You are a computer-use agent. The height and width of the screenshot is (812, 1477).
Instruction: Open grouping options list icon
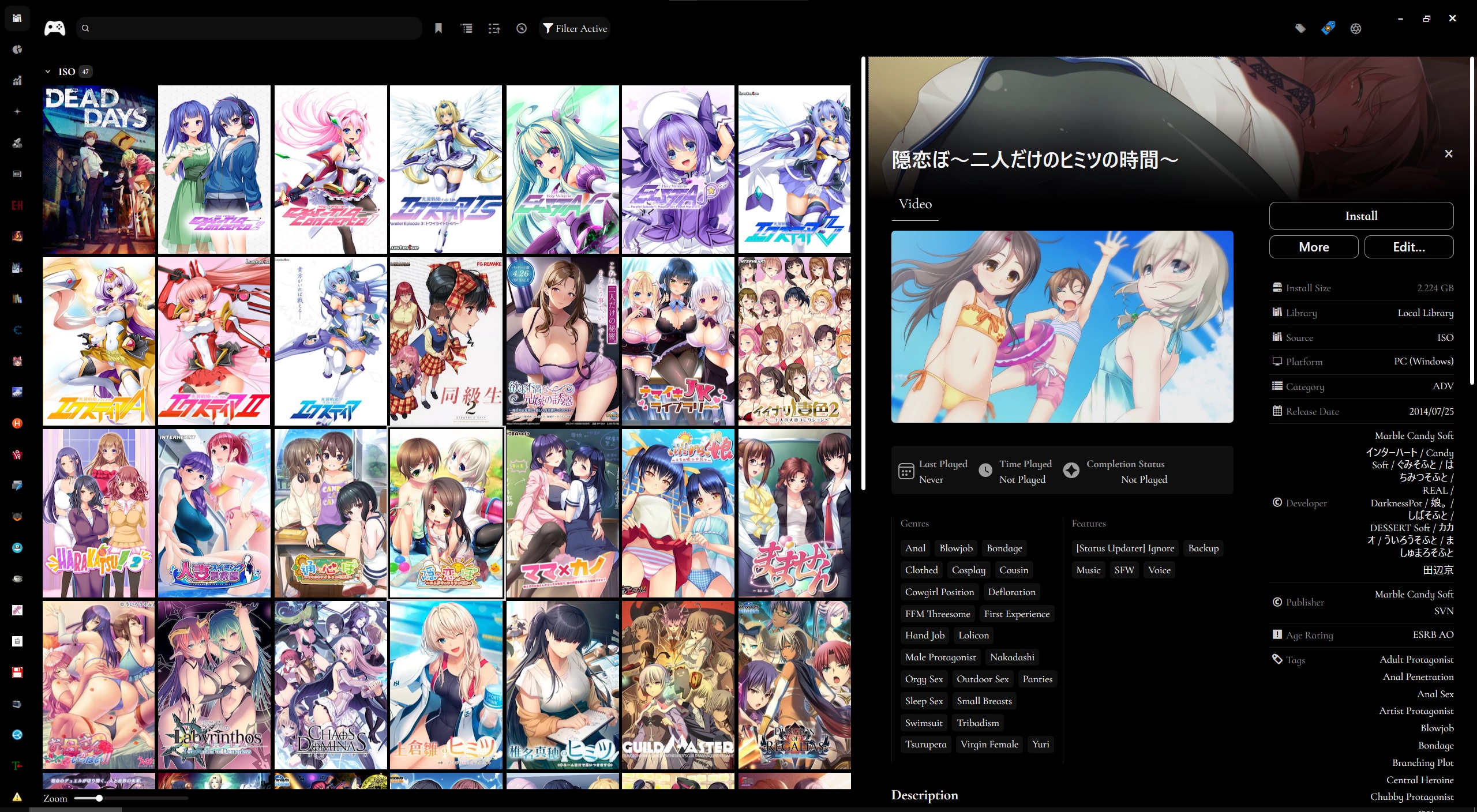pyautogui.click(x=467, y=28)
